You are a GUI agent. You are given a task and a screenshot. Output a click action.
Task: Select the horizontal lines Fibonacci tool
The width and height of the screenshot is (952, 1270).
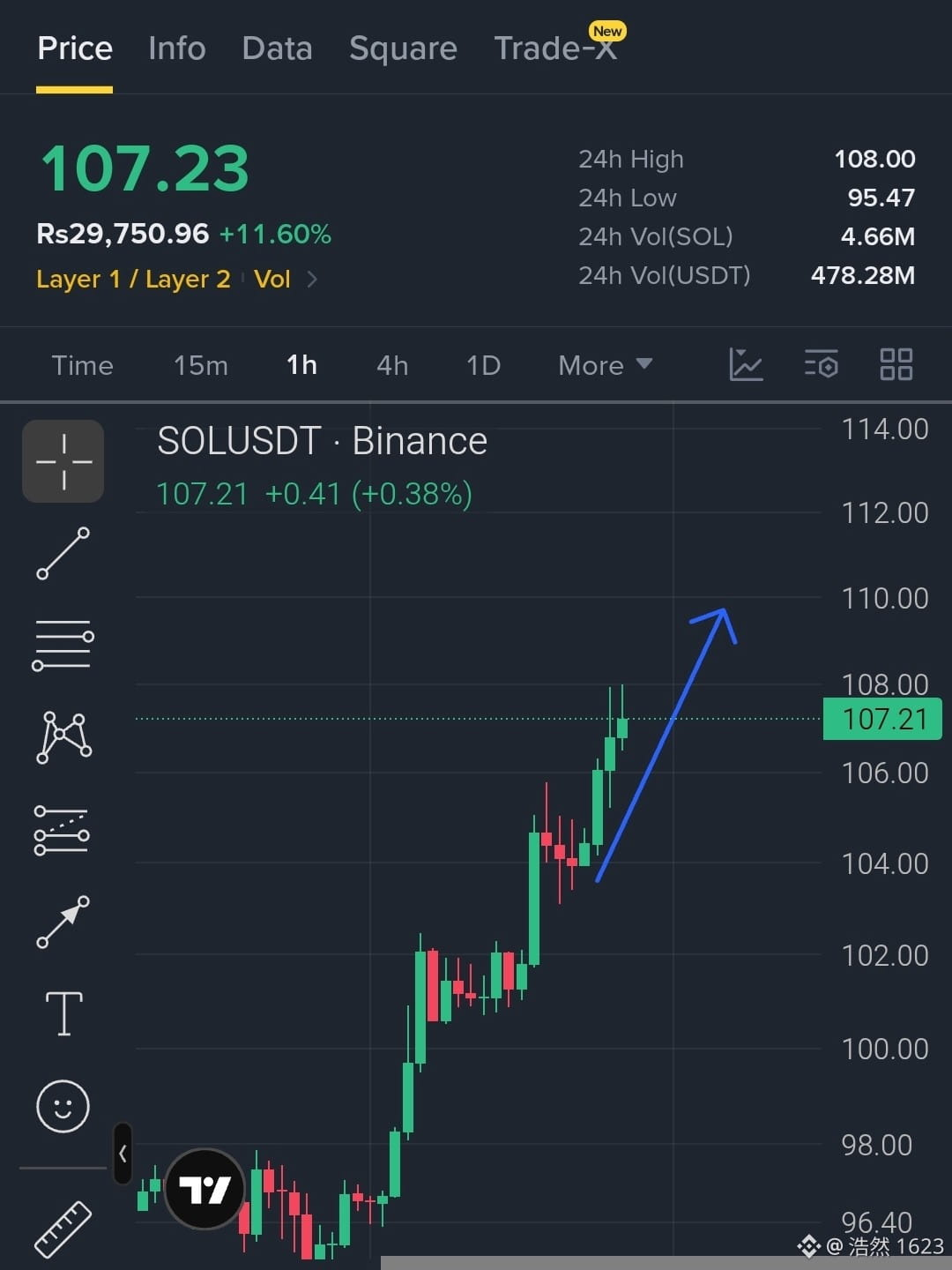(63, 646)
